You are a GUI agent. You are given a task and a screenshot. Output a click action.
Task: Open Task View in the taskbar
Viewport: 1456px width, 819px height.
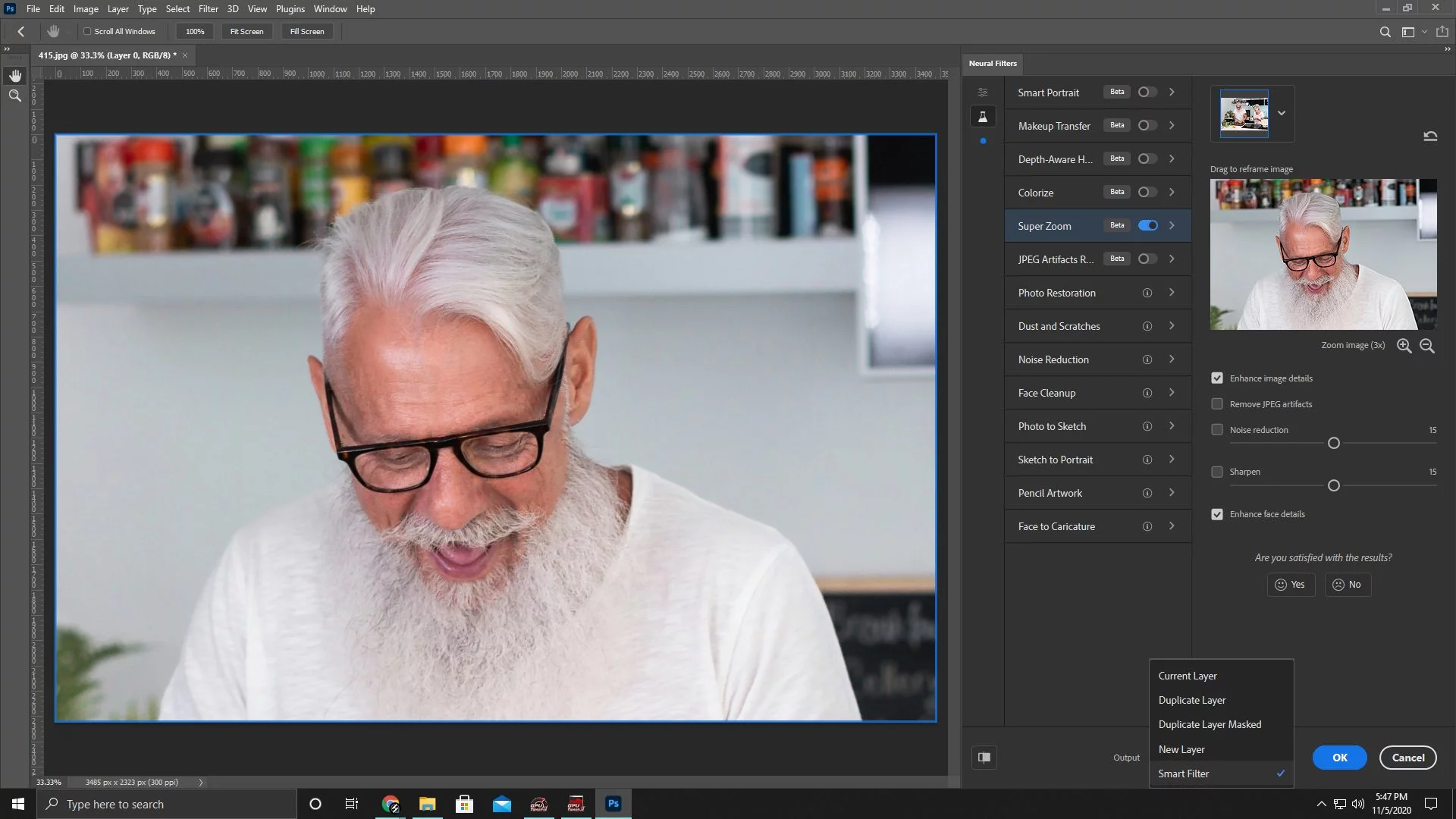point(352,804)
